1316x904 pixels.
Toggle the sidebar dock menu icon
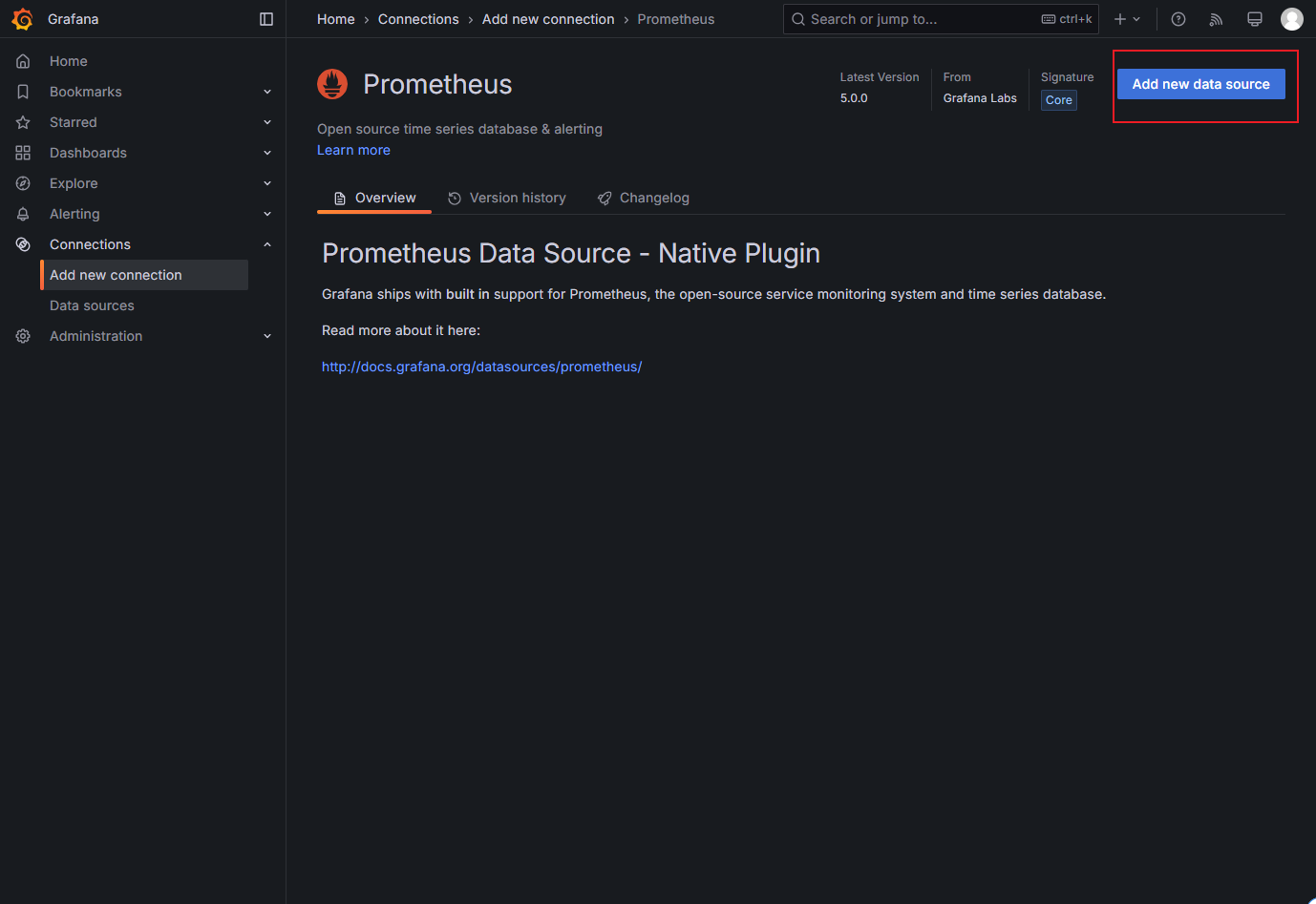(x=266, y=19)
